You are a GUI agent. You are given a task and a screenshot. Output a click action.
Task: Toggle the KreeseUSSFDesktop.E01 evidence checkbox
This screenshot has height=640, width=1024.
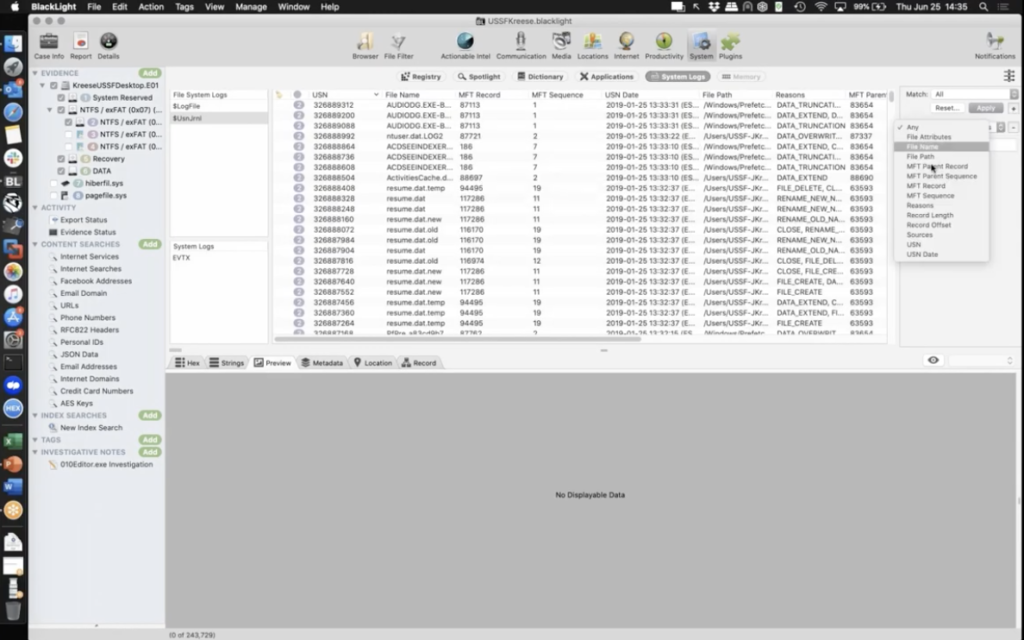tap(54, 86)
